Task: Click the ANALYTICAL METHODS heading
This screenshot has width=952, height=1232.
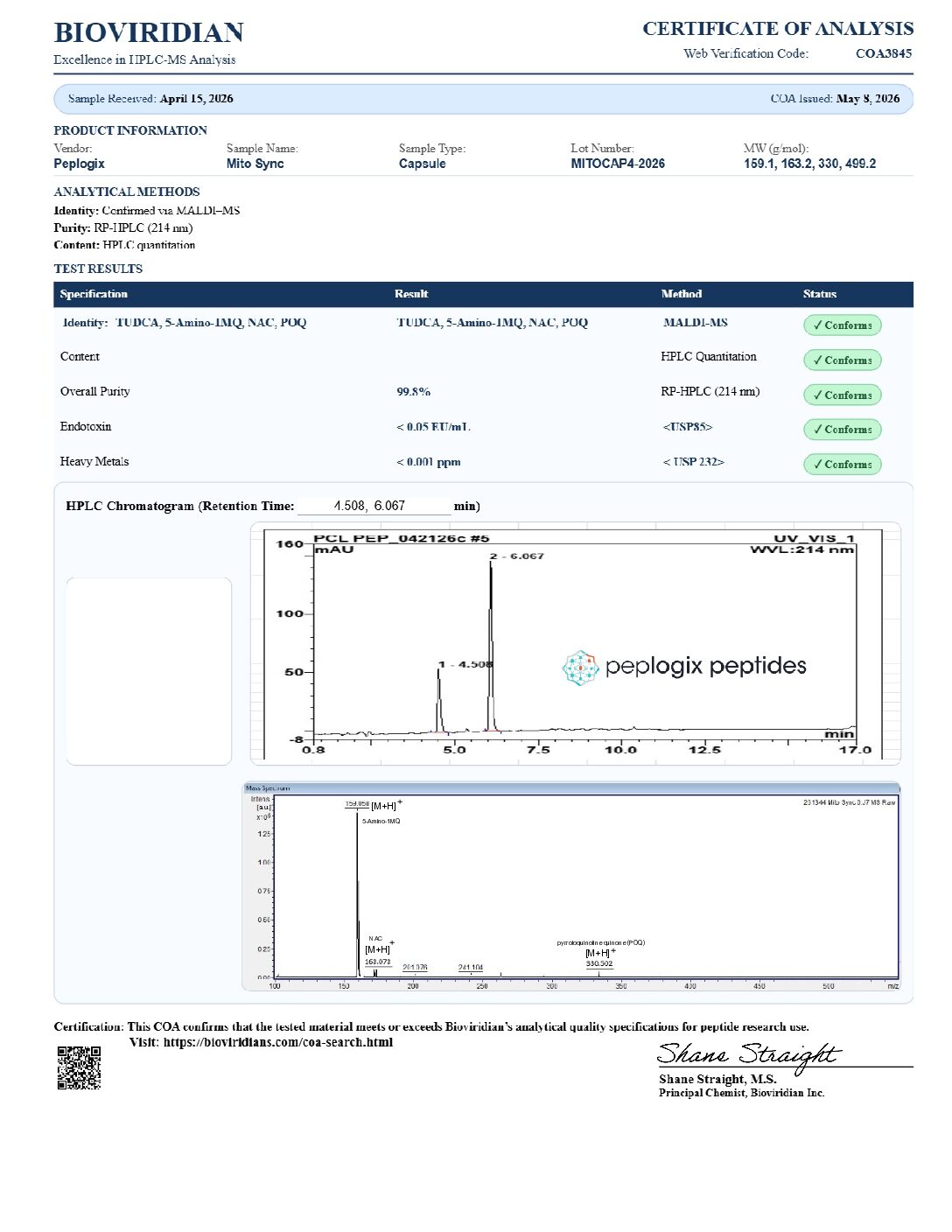Action: coord(127,192)
